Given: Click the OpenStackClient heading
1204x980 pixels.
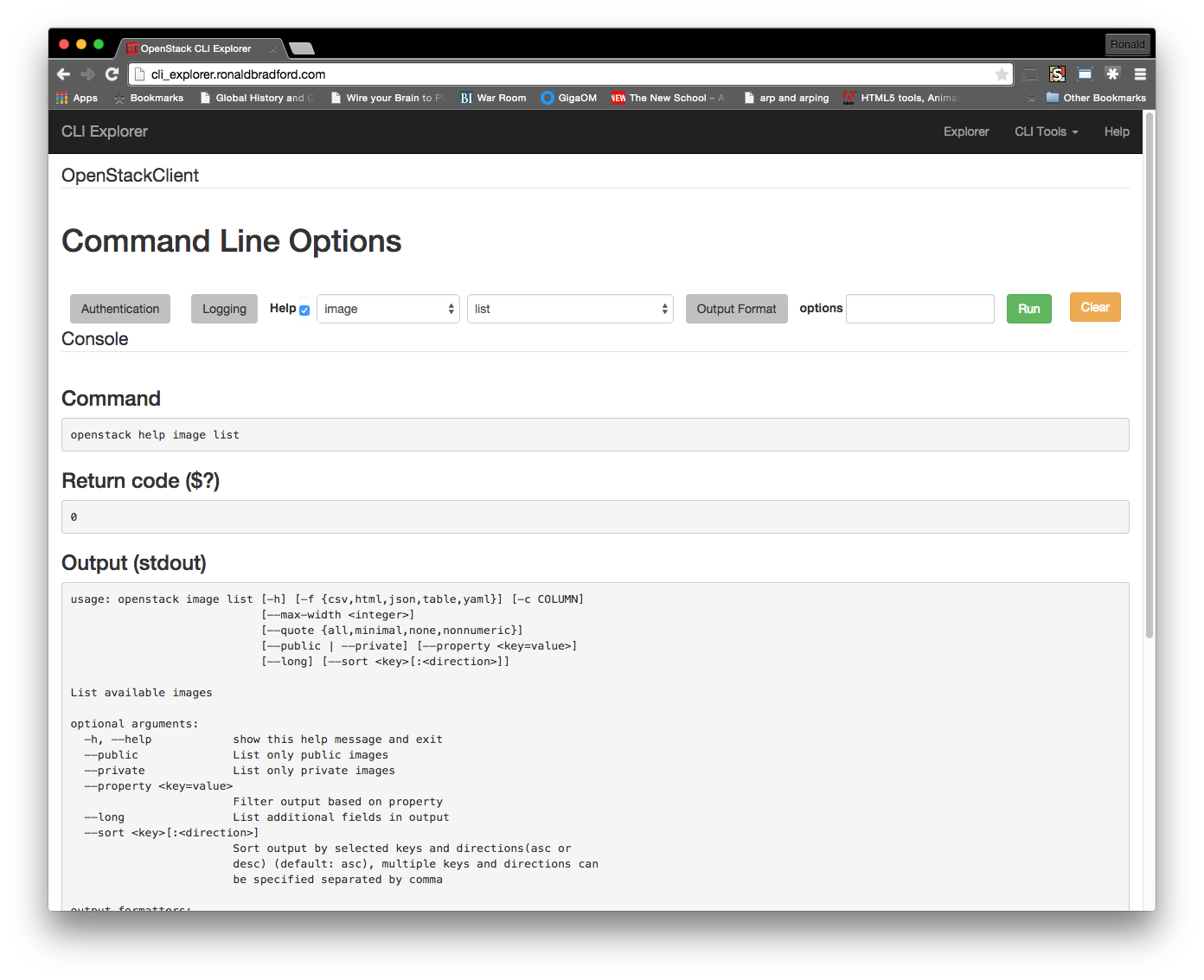Looking at the screenshot, I should point(130,176).
